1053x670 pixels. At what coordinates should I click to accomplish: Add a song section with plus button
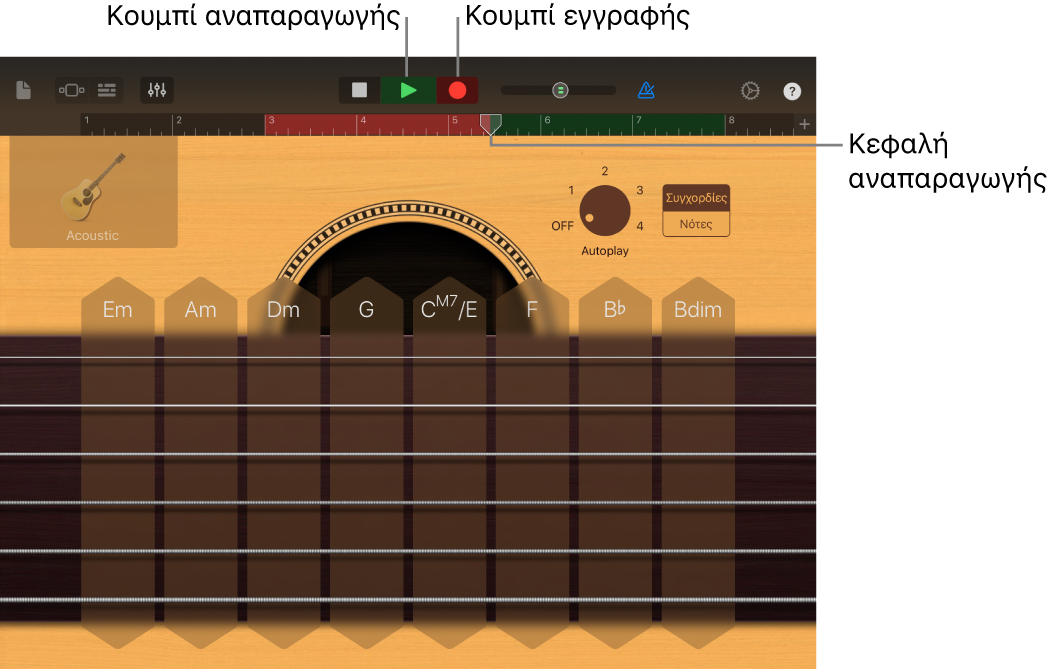804,124
